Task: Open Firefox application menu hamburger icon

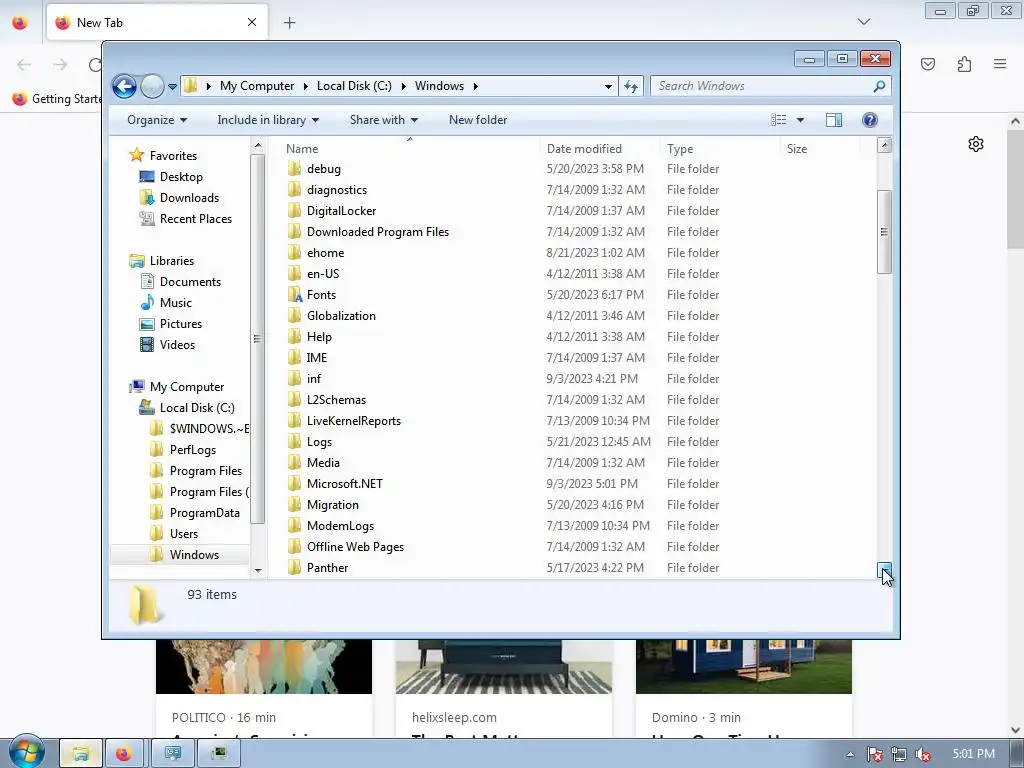Action: (1000, 64)
